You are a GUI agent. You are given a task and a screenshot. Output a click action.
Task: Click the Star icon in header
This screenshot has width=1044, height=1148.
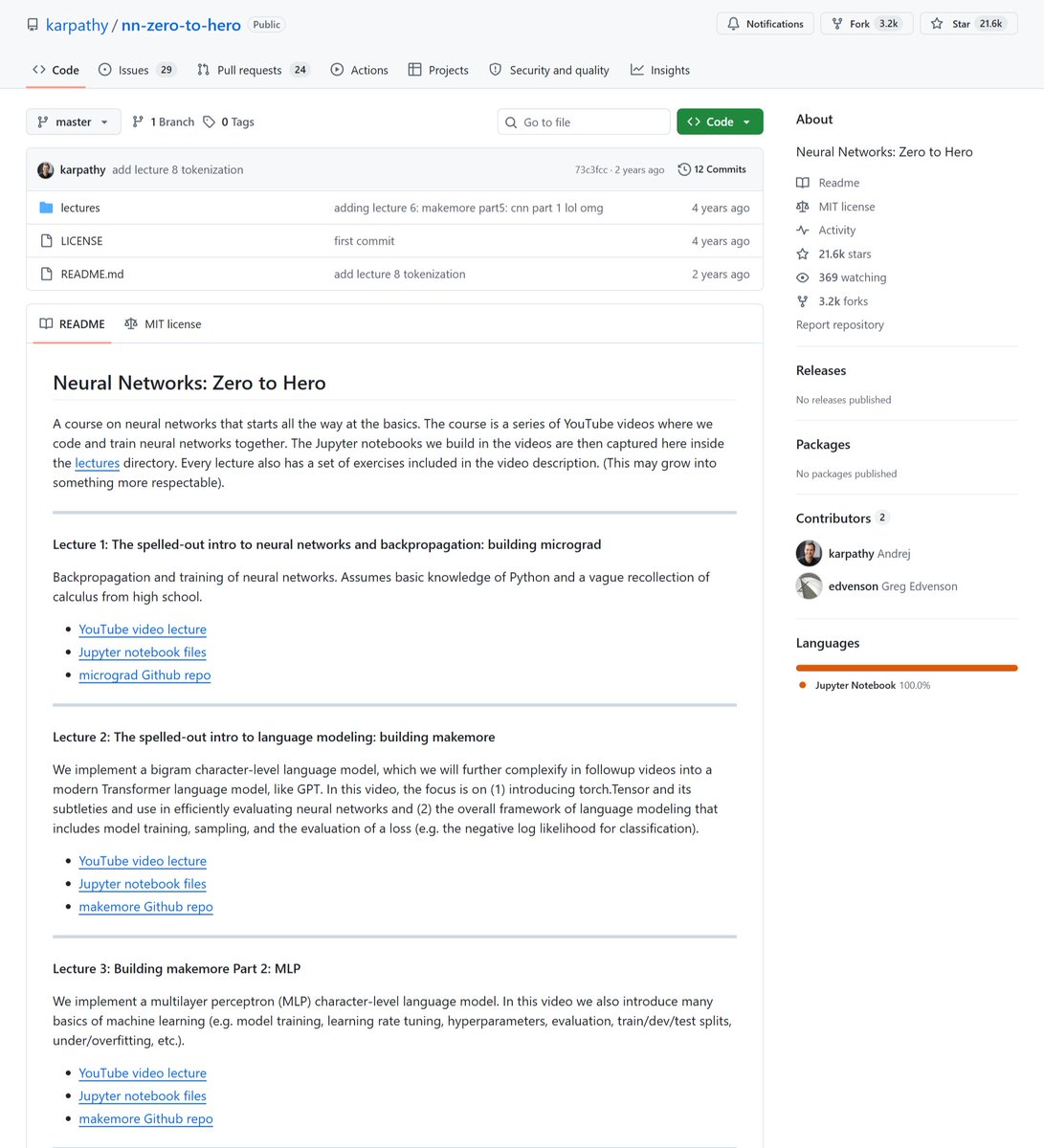point(937,24)
